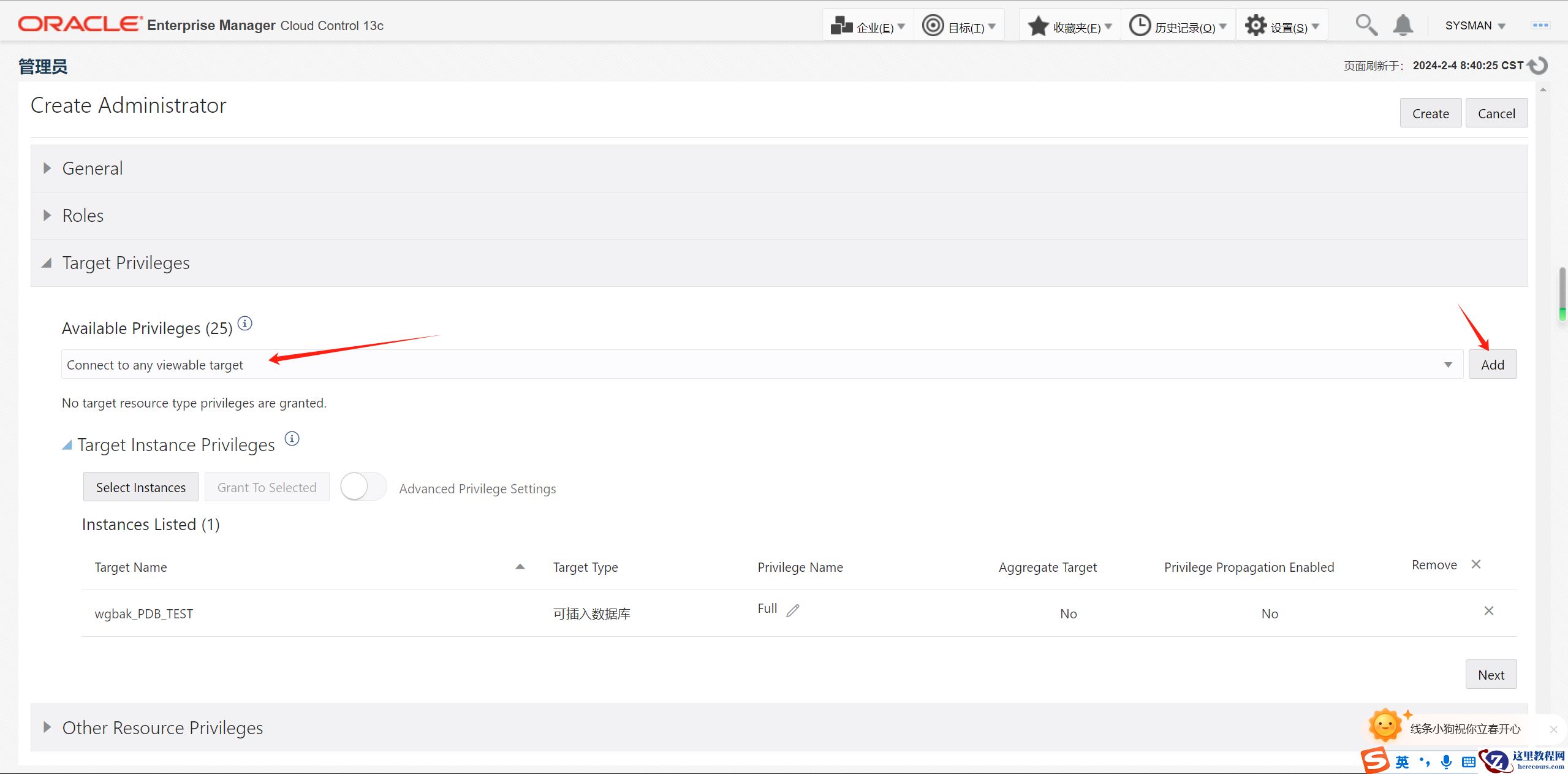The height and width of the screenshot is (774, 1568).
Task: Click the search magnifier icon
Action: click(1366, 25)
